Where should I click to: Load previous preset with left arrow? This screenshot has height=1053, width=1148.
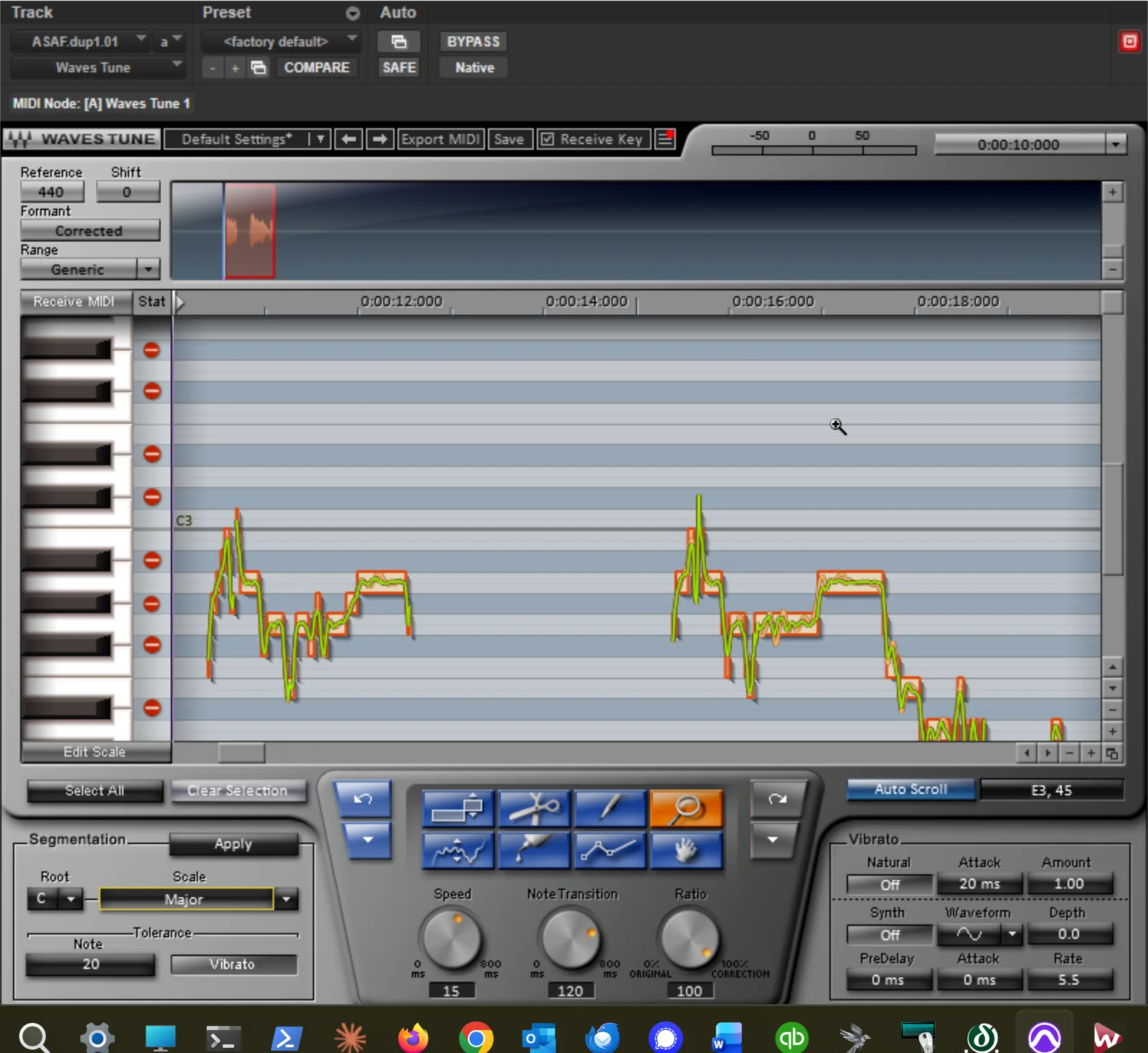click(x=349, y=139)
